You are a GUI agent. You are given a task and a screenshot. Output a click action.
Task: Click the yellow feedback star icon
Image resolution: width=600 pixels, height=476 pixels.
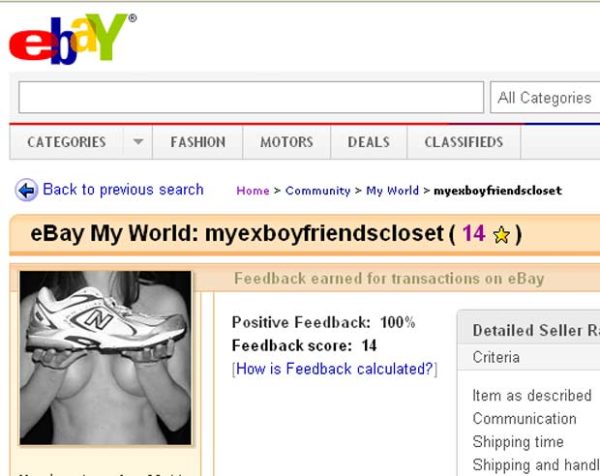501,235
